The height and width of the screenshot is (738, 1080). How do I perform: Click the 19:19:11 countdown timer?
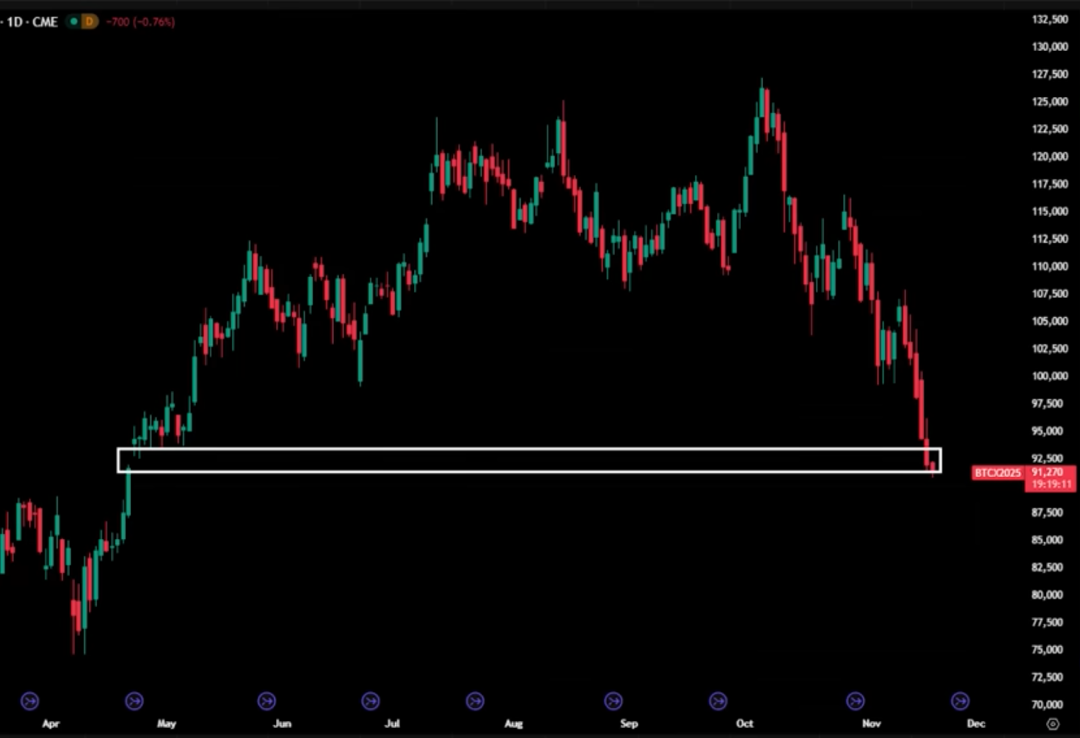pyautogui.click(x=1052, y=484)
